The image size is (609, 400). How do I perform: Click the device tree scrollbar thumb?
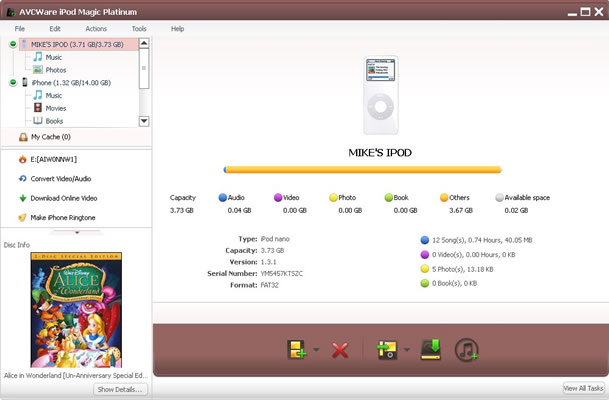click(144, 68)
